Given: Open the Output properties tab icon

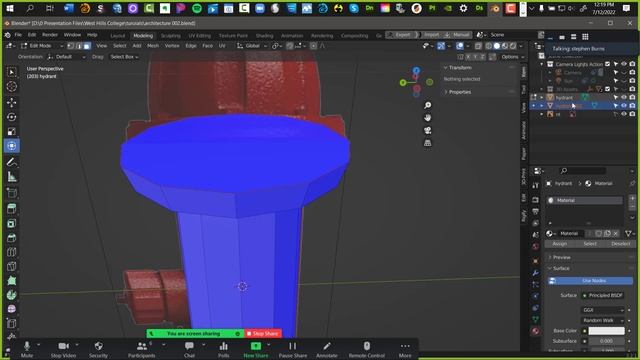Looking at the screenshot, I should pos(535,211).
